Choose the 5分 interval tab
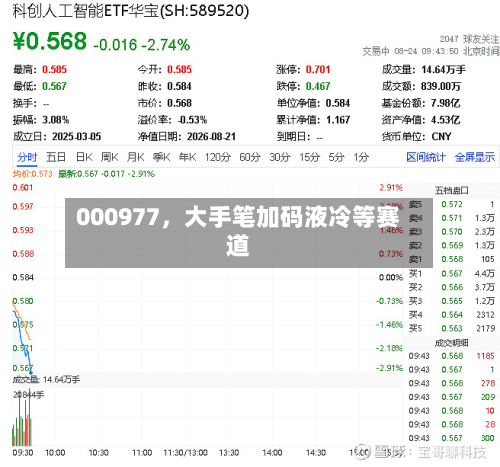 point(336,157)
